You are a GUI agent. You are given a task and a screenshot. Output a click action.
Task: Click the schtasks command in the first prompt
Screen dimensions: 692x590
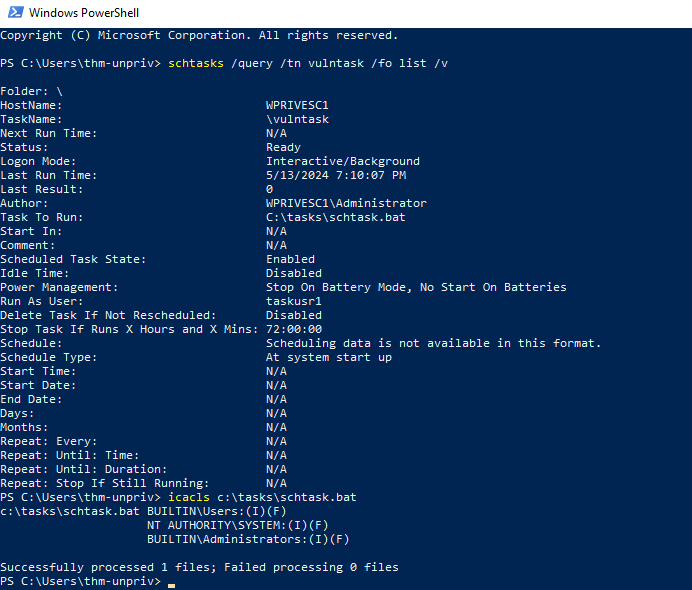coord(196,64)
